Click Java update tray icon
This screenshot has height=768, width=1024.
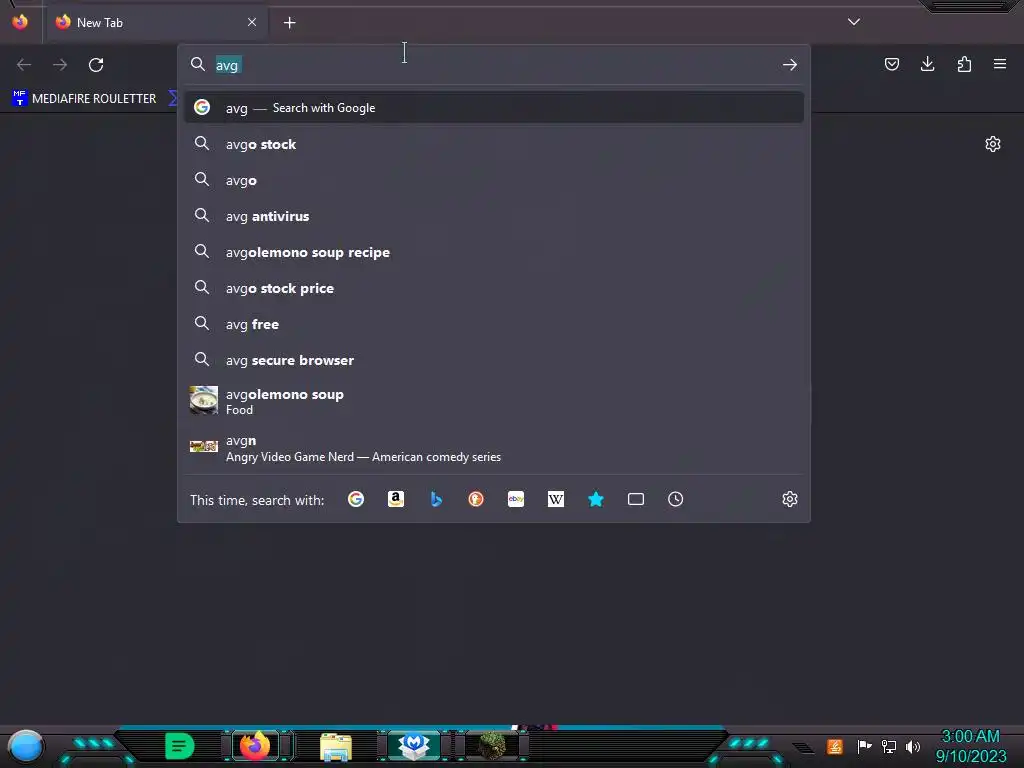coord(835,746)
